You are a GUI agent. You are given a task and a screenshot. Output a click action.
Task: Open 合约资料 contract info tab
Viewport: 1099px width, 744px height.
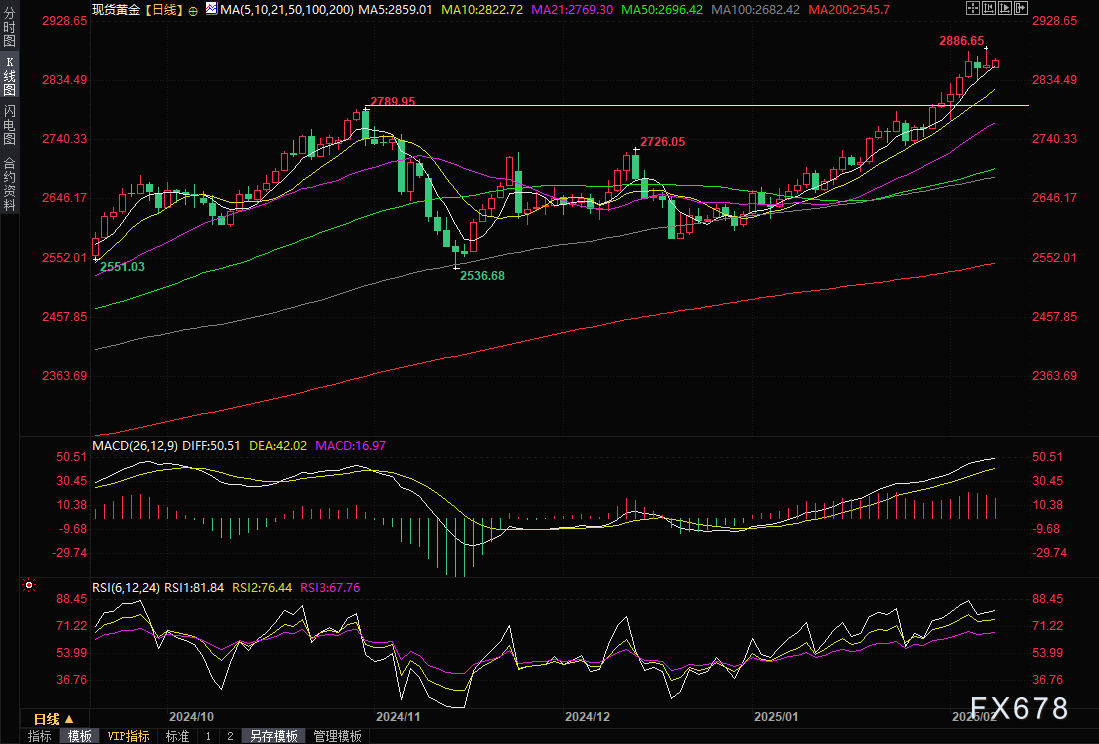(9, 183)
